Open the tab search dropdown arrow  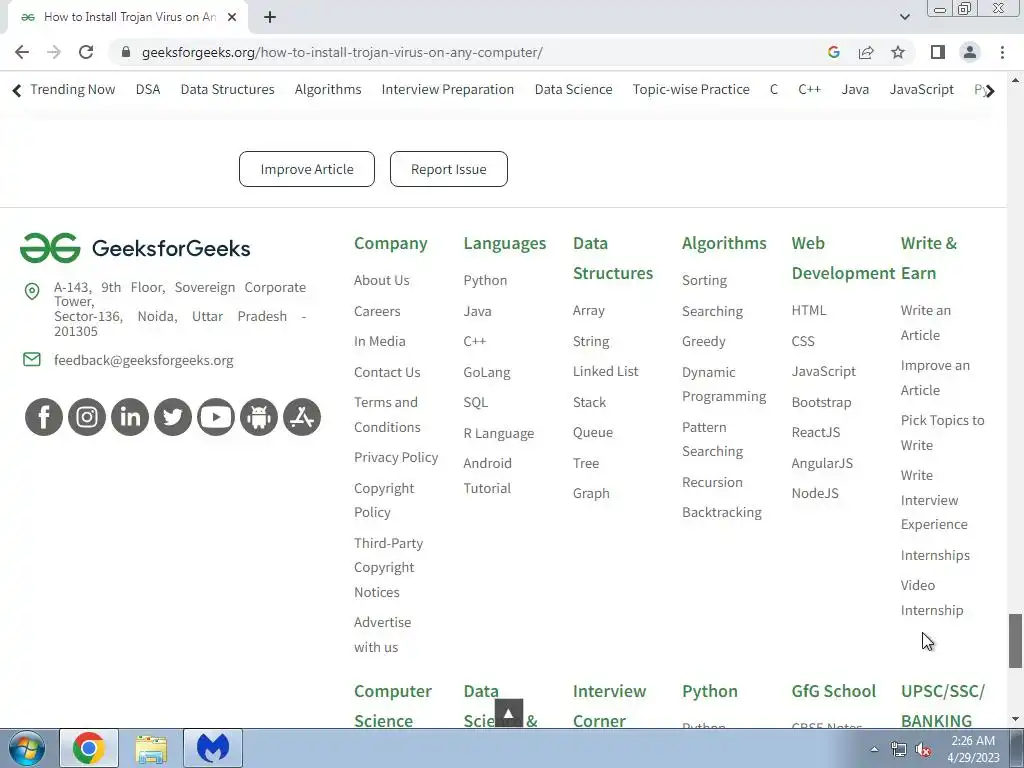pyautogui.click(x=904, y=17)
